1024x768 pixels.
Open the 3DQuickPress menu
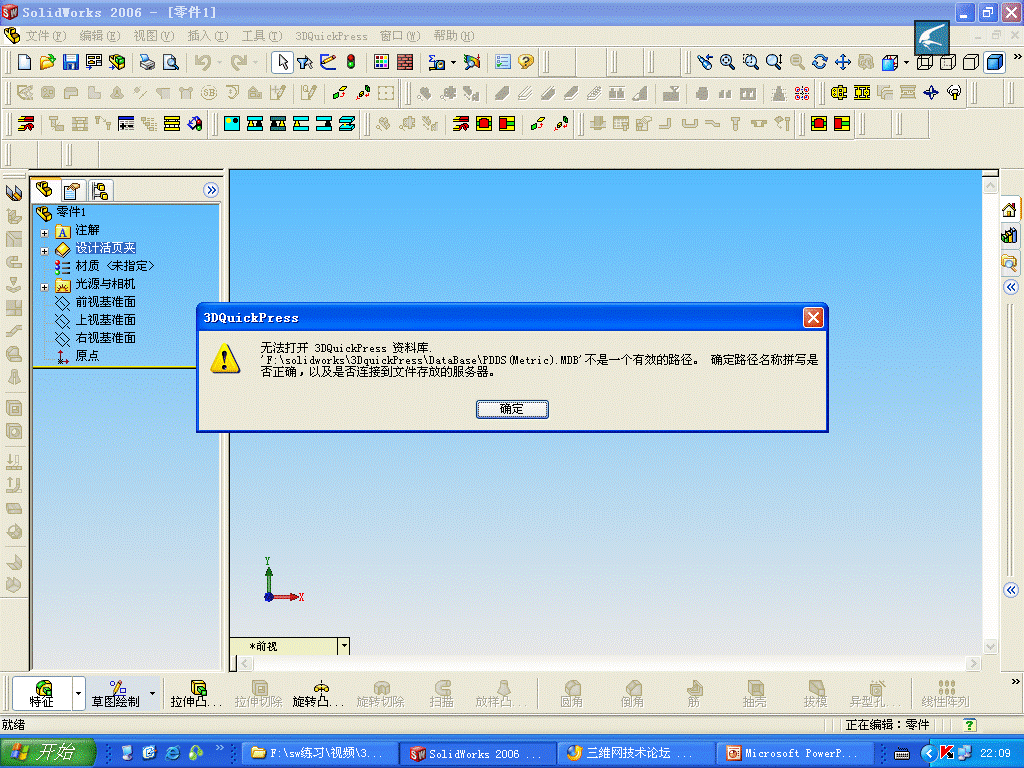click(331, 36)
